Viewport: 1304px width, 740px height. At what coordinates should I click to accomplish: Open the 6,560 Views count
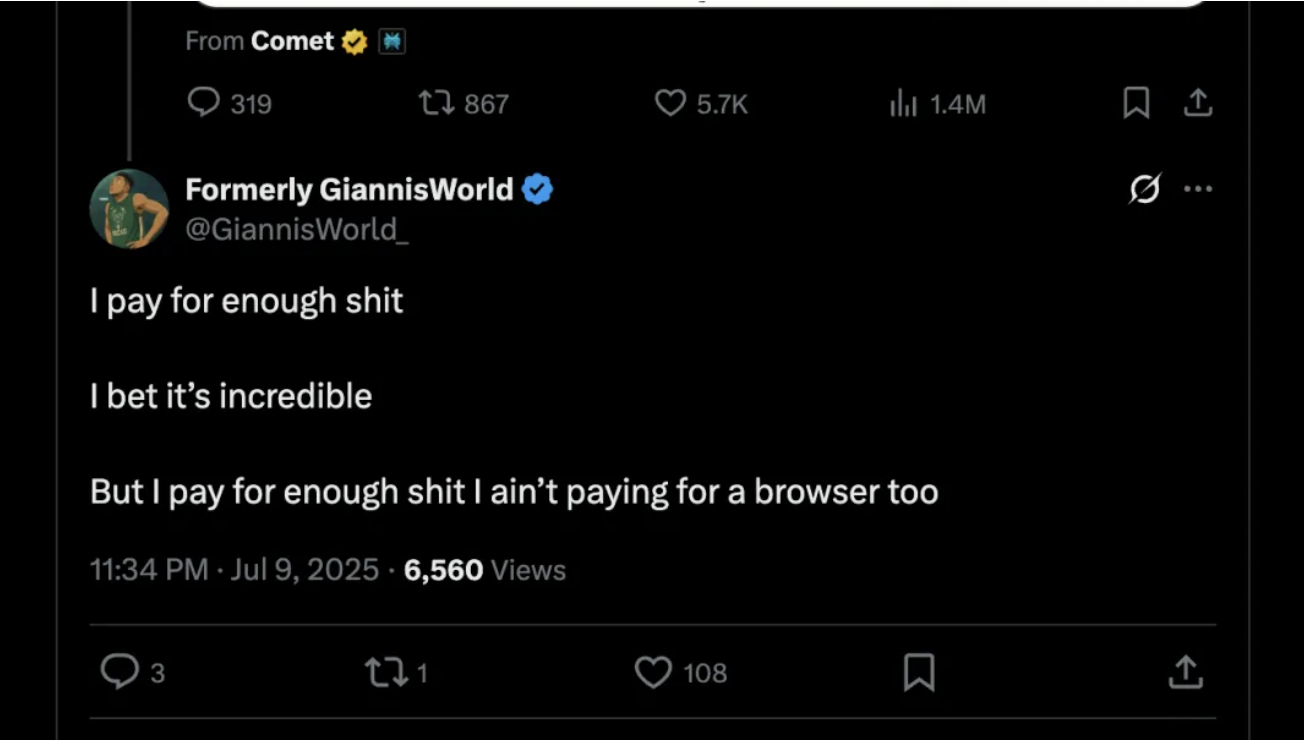pos(485,570)
